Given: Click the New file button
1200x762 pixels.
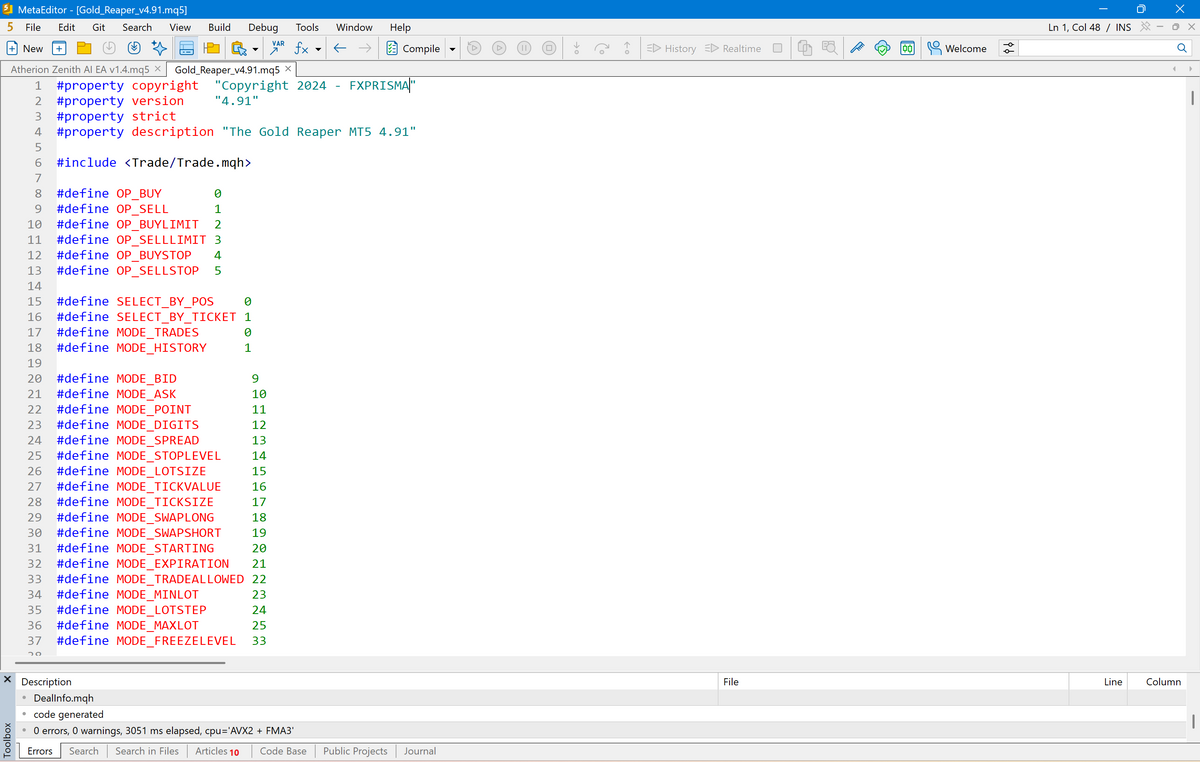Looking at the screenshot, I should pyautogui.click(x=25, y=48).
